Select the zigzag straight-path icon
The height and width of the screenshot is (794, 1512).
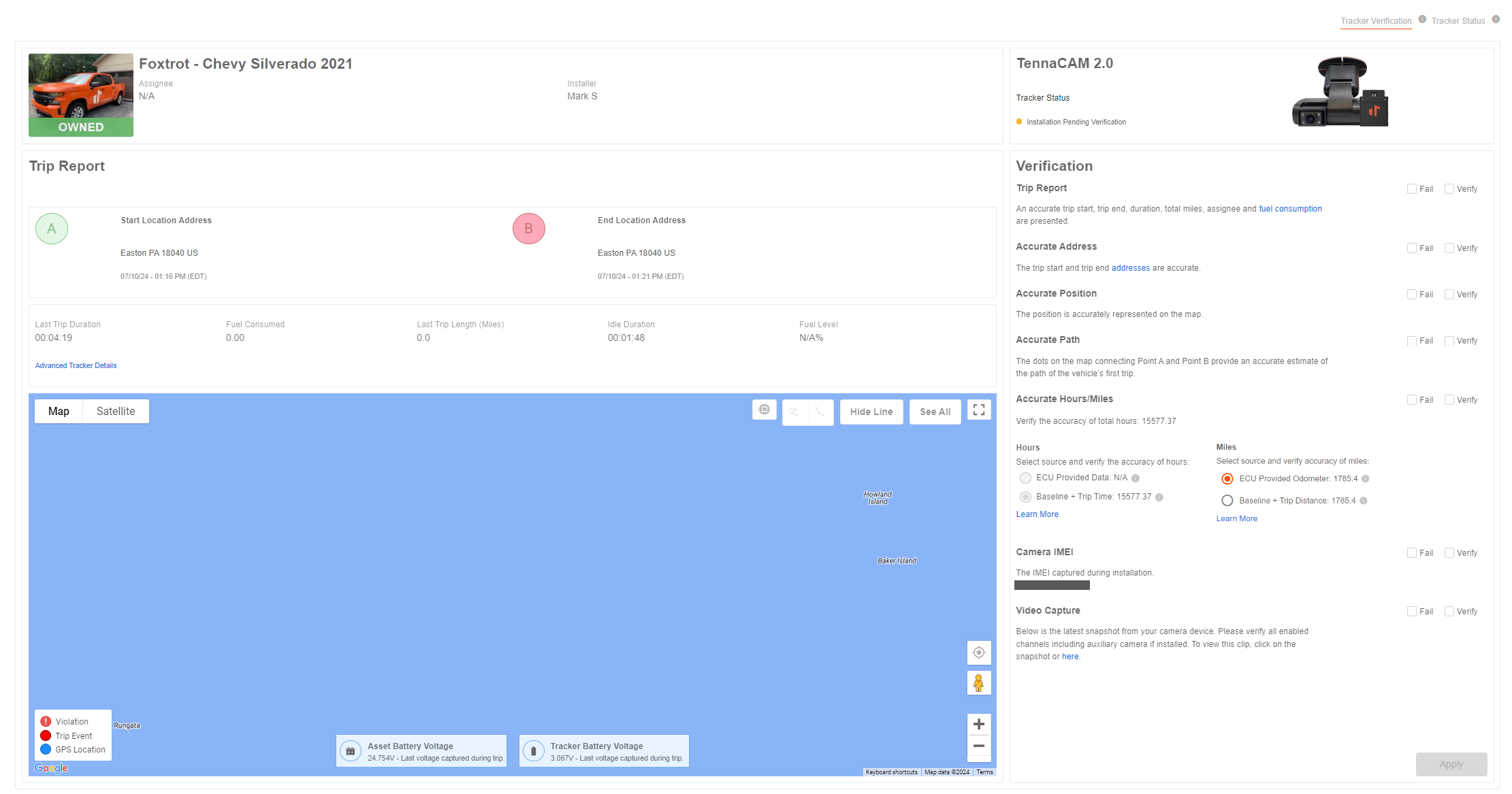[794, 412]
